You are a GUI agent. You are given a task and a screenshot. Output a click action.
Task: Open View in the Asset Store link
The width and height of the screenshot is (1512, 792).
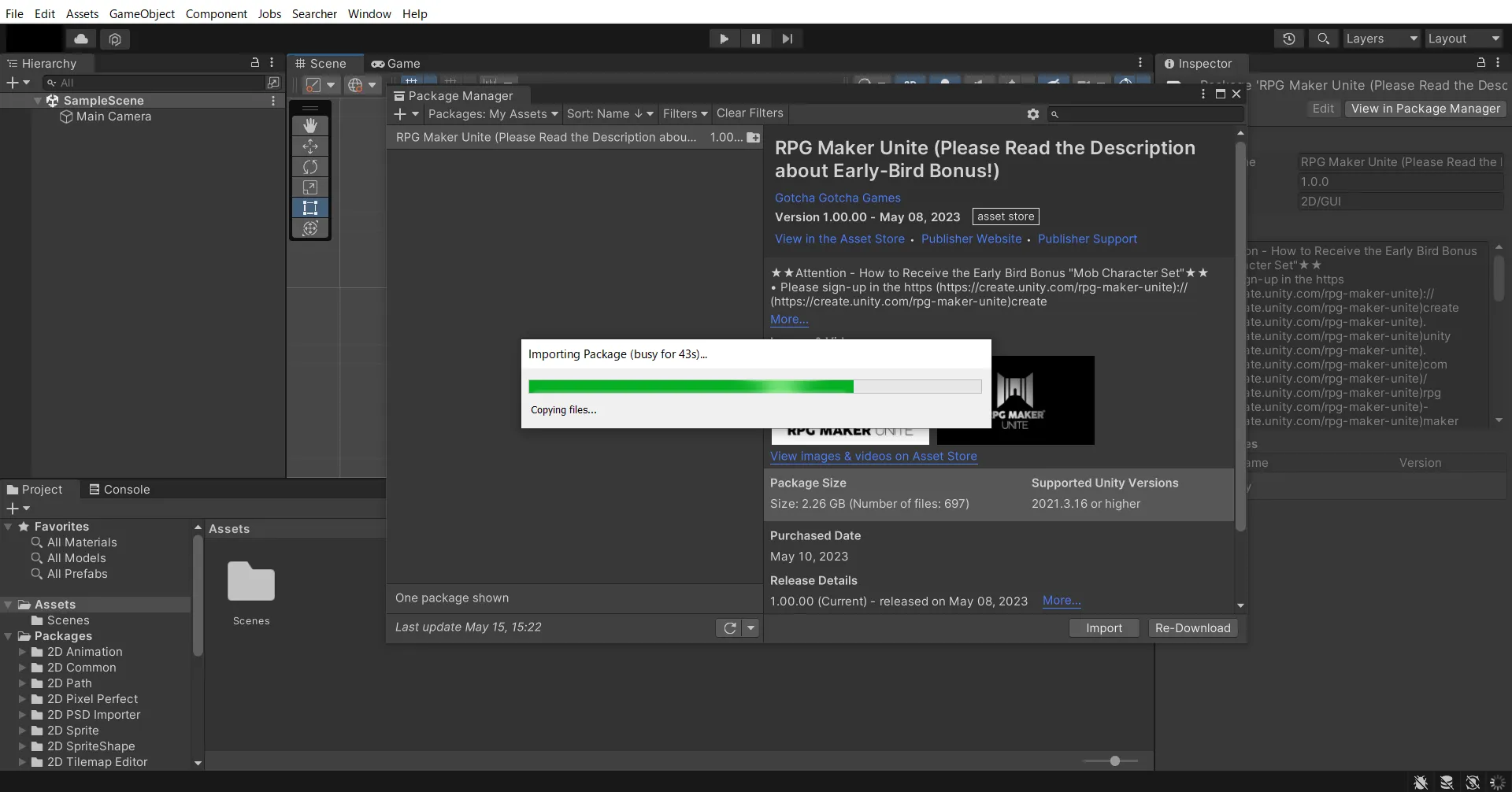839,239
